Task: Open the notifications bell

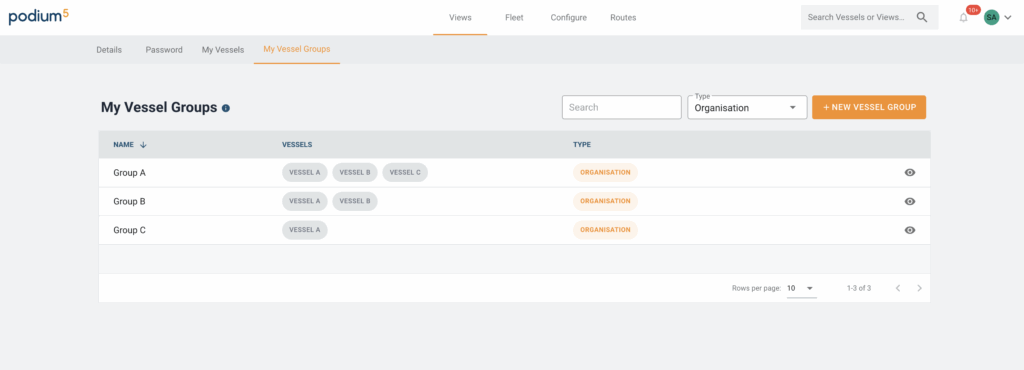Action: (963, 18)
